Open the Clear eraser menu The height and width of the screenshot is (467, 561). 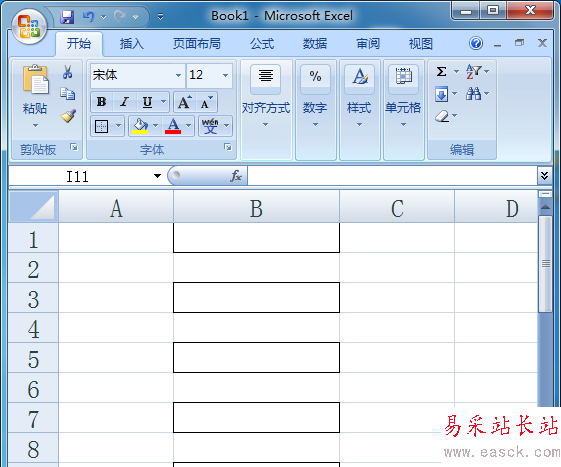[x=446, y=116]
